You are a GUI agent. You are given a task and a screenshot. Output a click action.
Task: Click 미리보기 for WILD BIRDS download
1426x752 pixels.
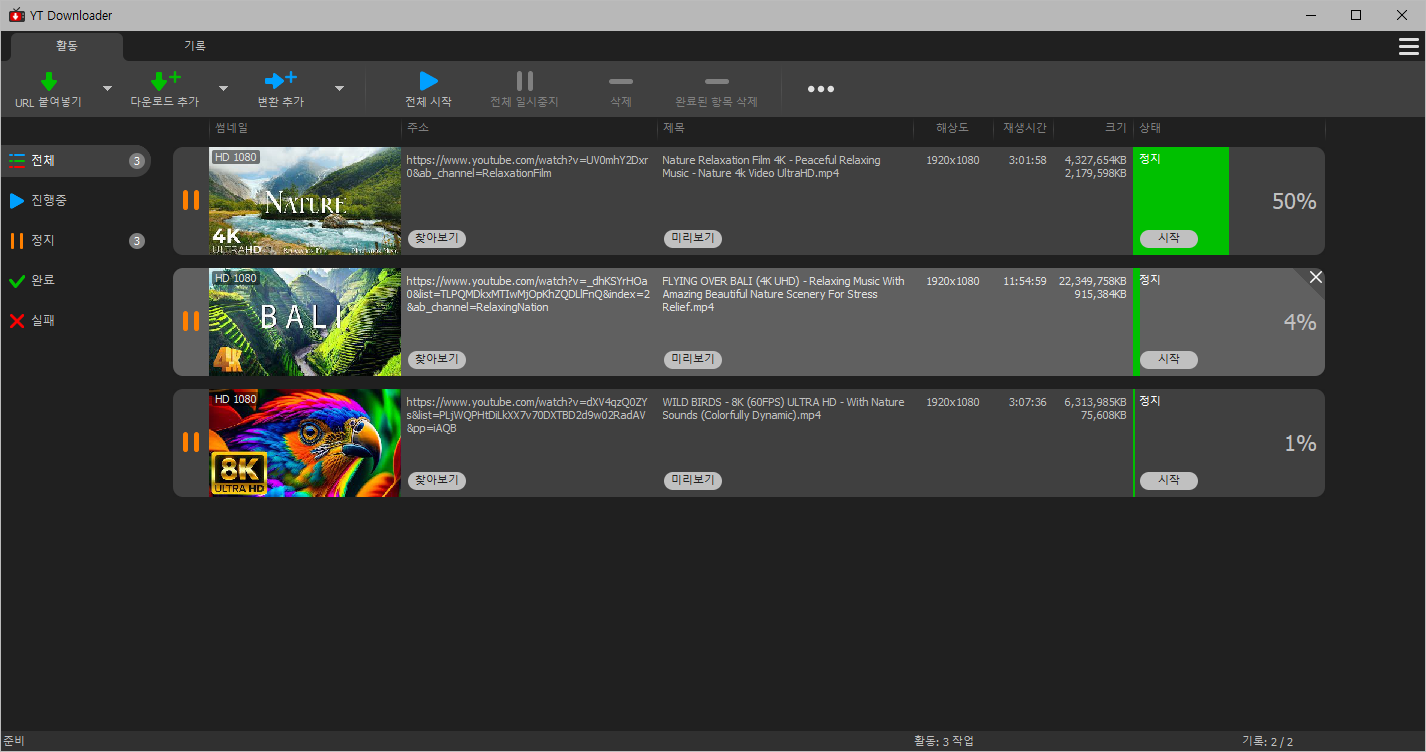[x=693, y=480]
